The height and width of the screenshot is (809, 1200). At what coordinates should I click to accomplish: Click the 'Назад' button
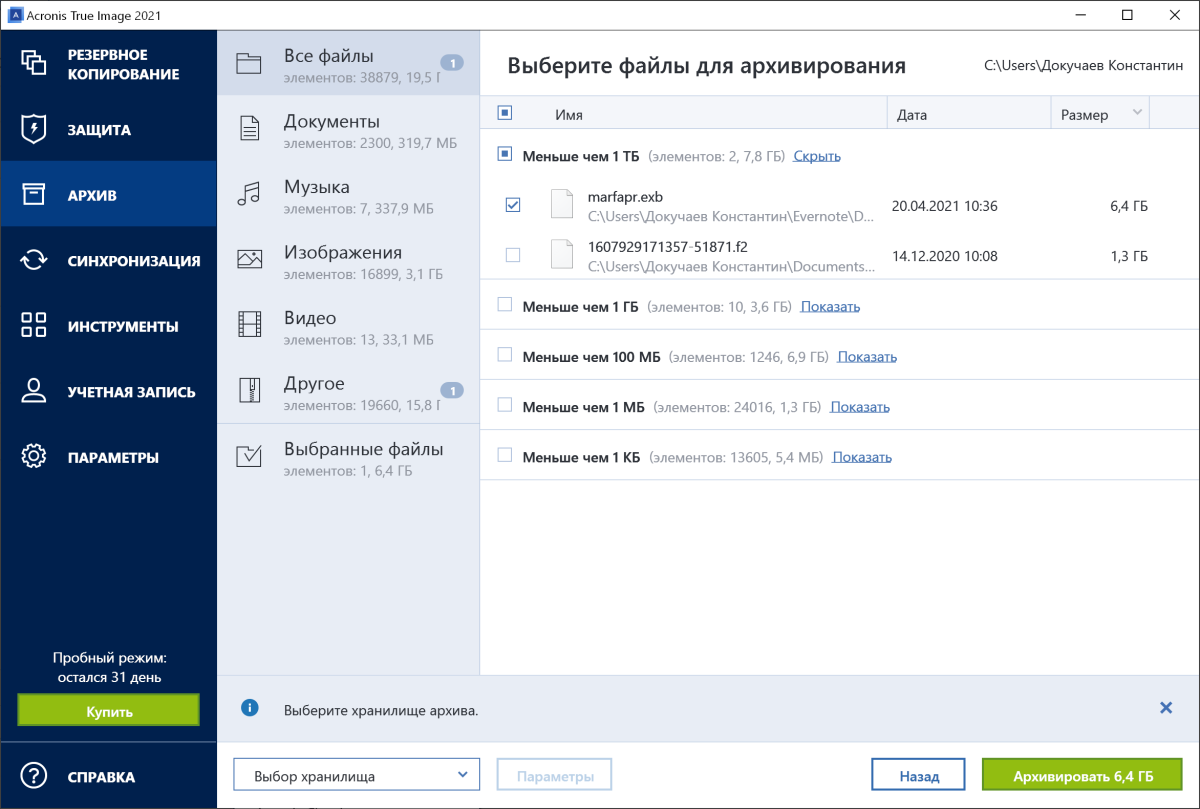click(x=918, y=775)
